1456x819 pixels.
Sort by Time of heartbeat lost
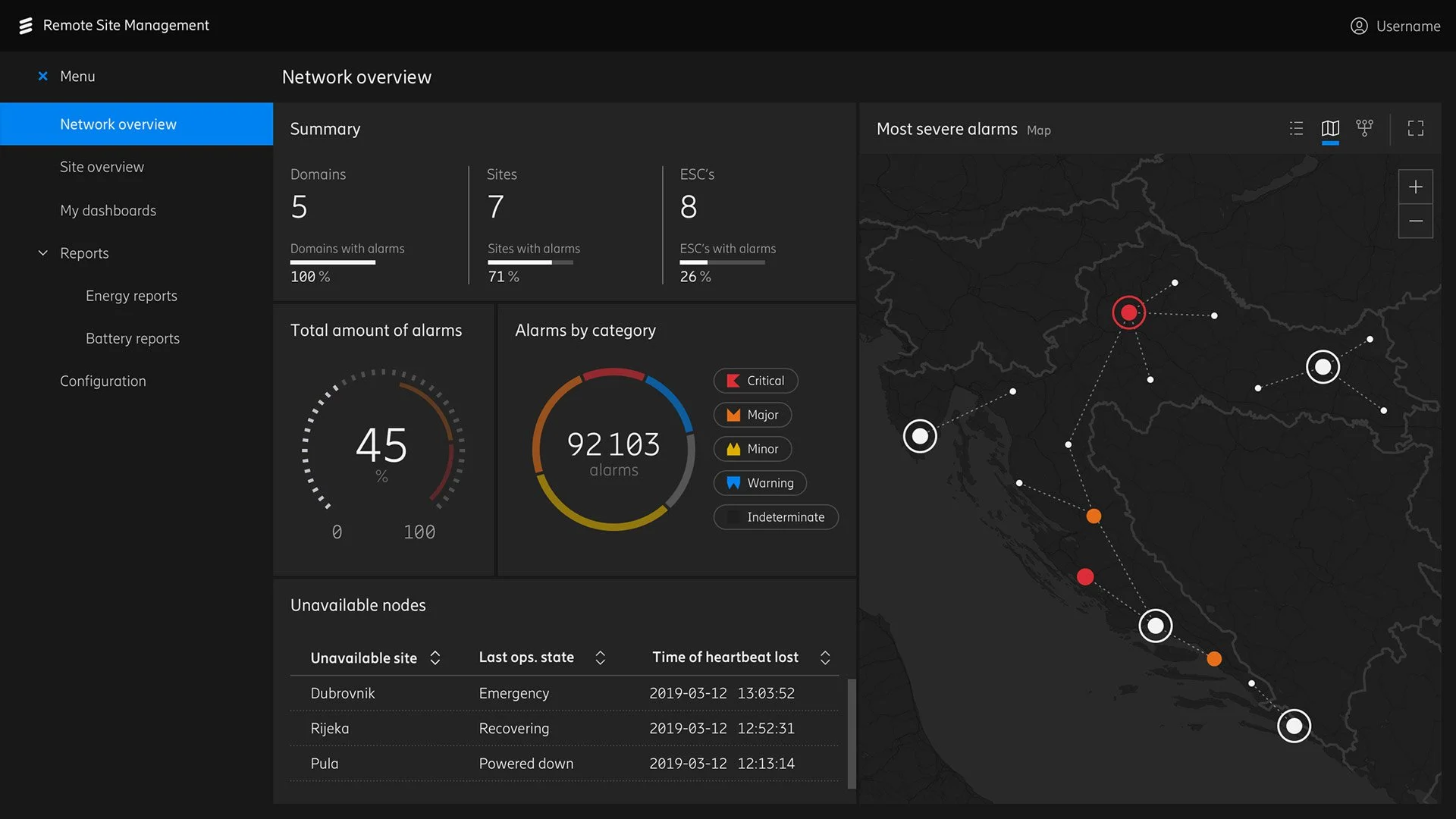[825, 657]
